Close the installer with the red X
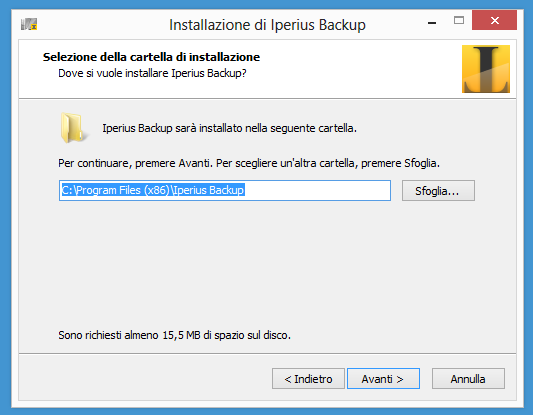 [x=495, y=20]
